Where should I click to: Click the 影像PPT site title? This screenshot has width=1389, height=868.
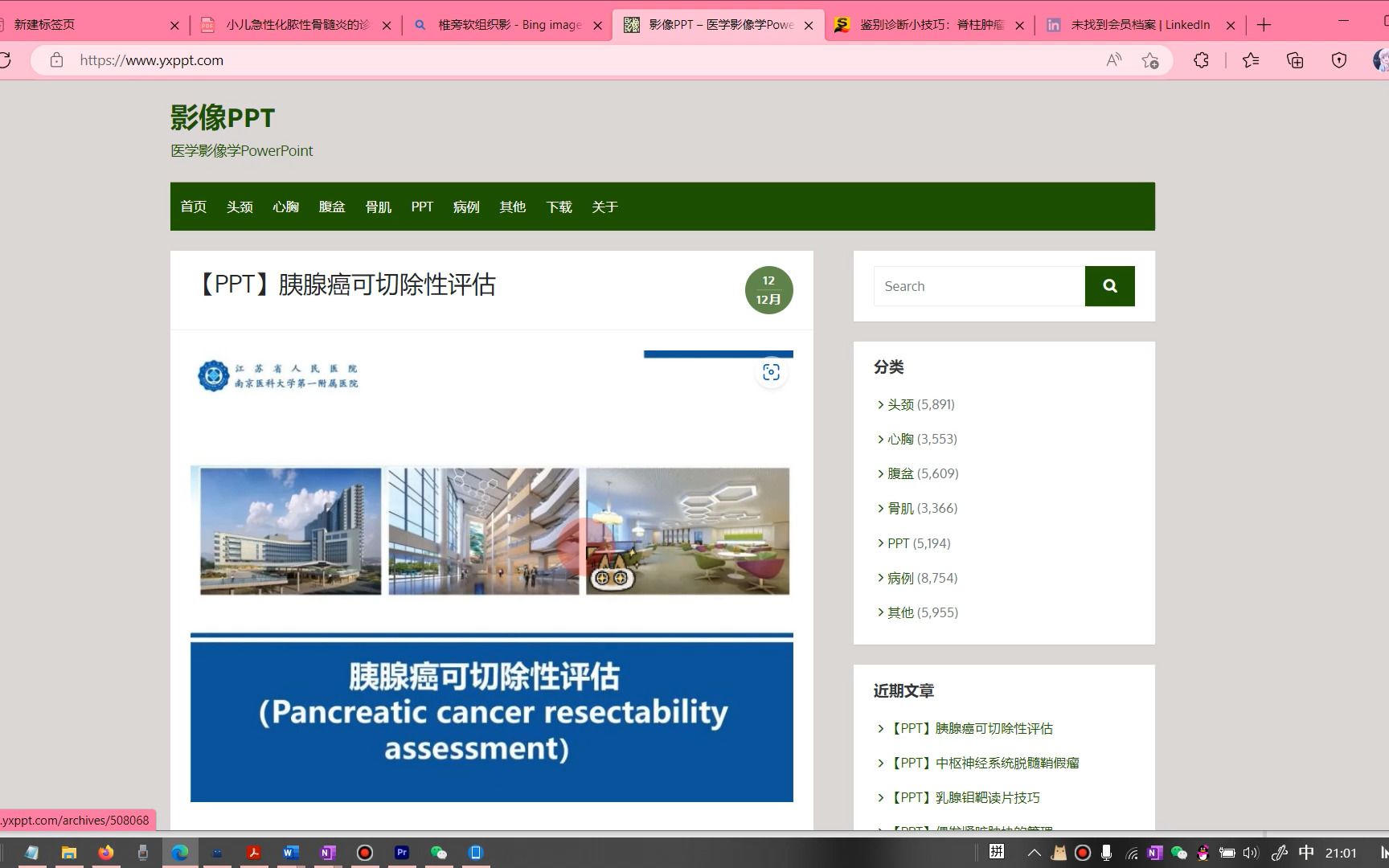[x=223, y=118]
